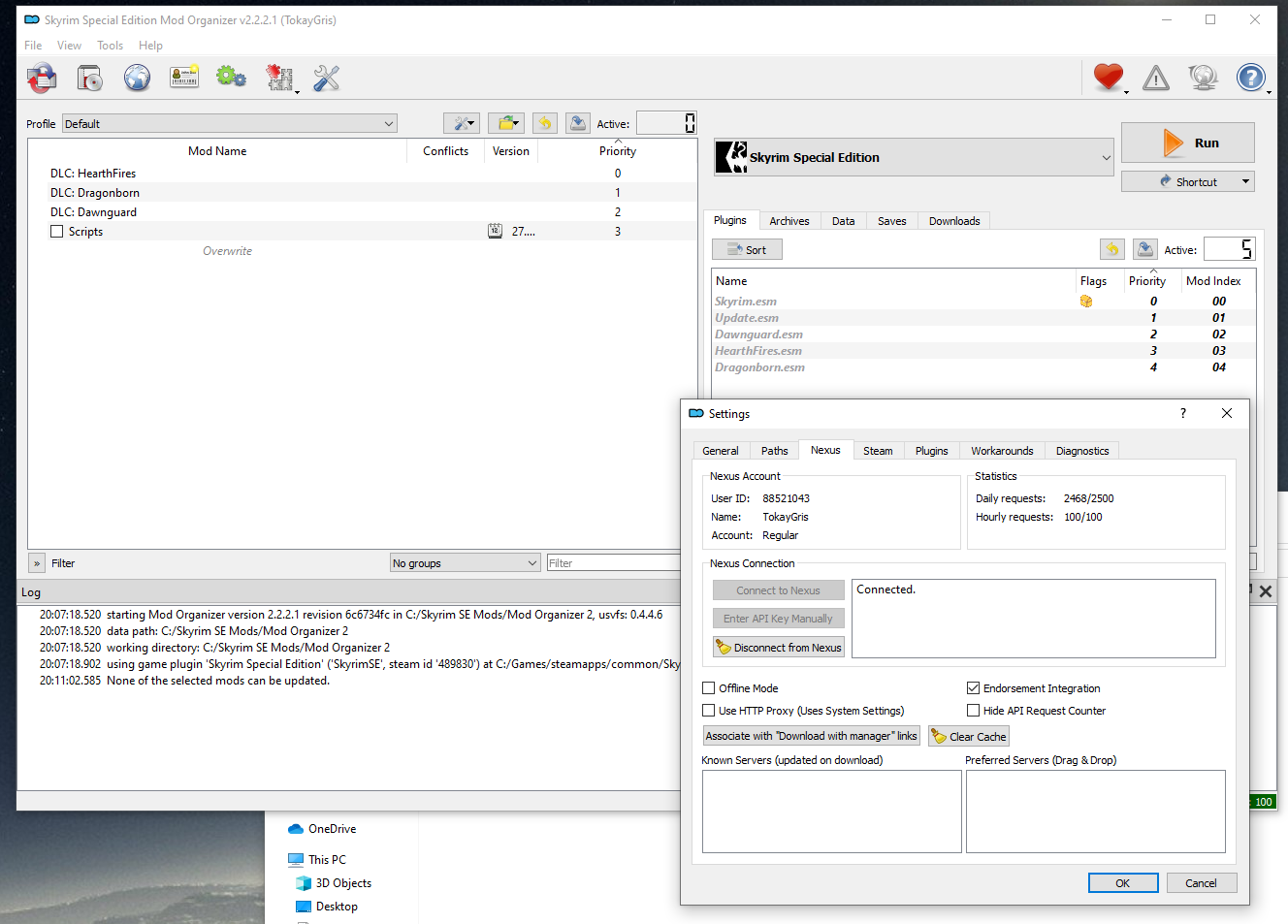The width and height of the screenshot is (1288, 924).
Task: Click create backup icon above mod list
Action: point(578,123)
